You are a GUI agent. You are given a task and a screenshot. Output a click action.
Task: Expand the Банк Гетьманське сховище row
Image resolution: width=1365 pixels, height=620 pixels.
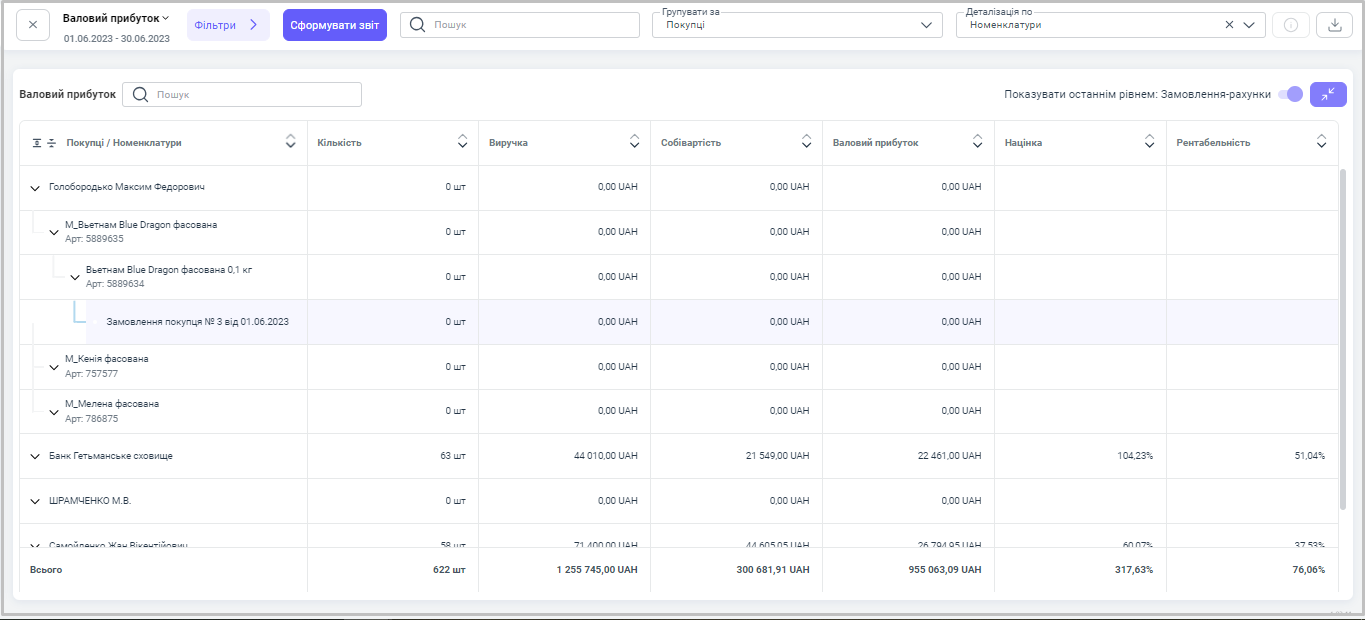35,457
